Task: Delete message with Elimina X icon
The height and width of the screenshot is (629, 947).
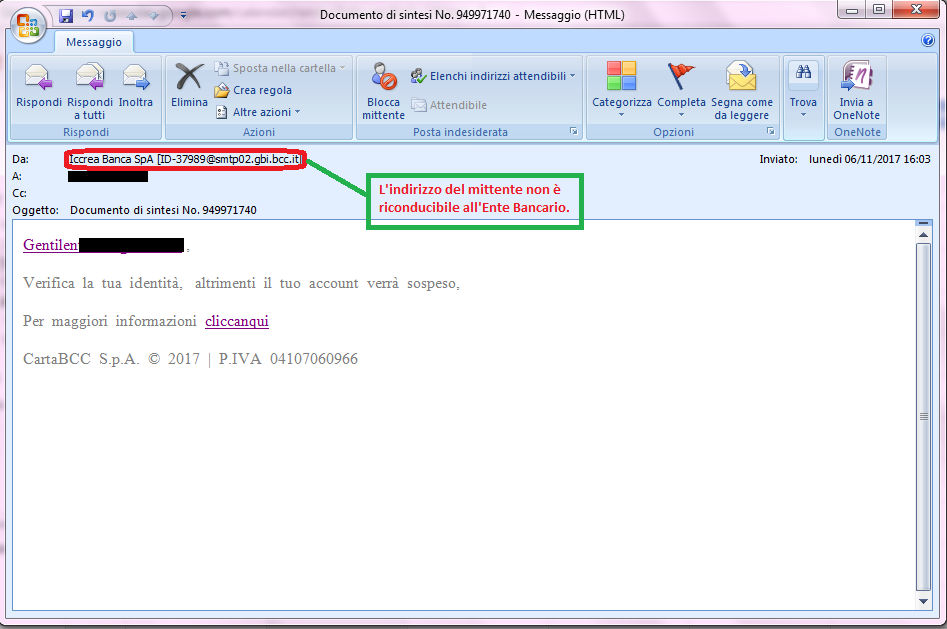Action: (x=189, y=77)
